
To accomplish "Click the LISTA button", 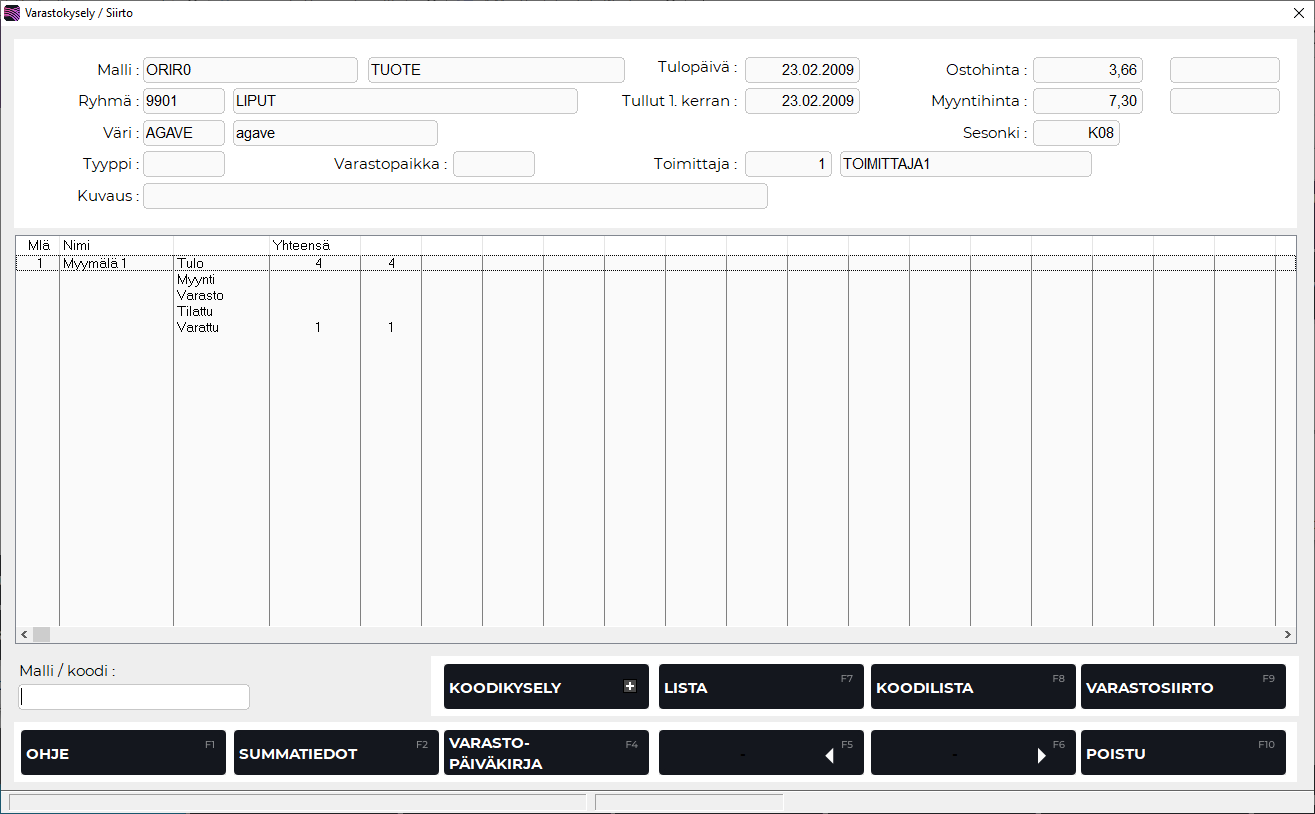I will (760, 687).
